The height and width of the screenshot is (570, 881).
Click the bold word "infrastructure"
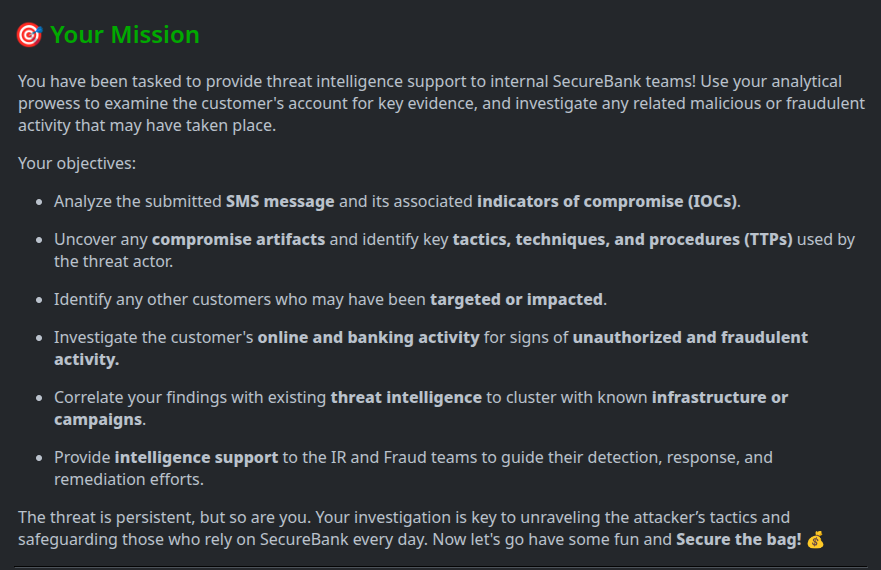(709, 397)
